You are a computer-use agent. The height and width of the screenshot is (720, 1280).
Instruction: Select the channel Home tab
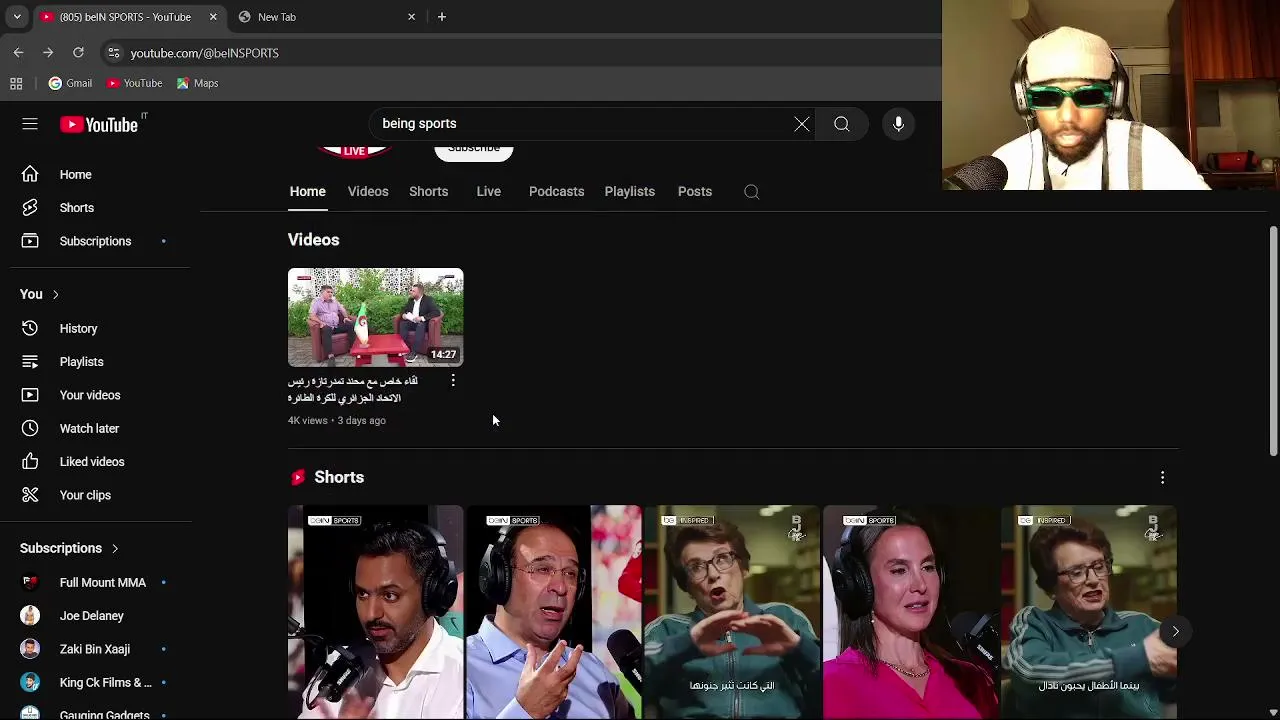(308, 192)
